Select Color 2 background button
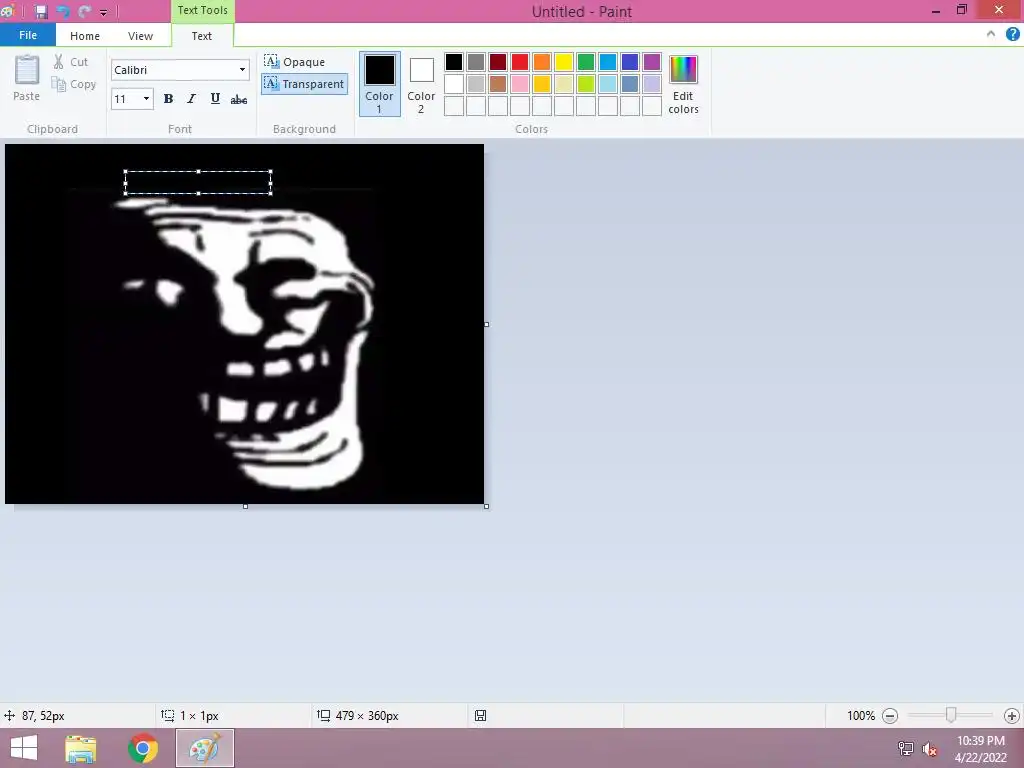Screen dimensions: 1024x768 (421, 84)
